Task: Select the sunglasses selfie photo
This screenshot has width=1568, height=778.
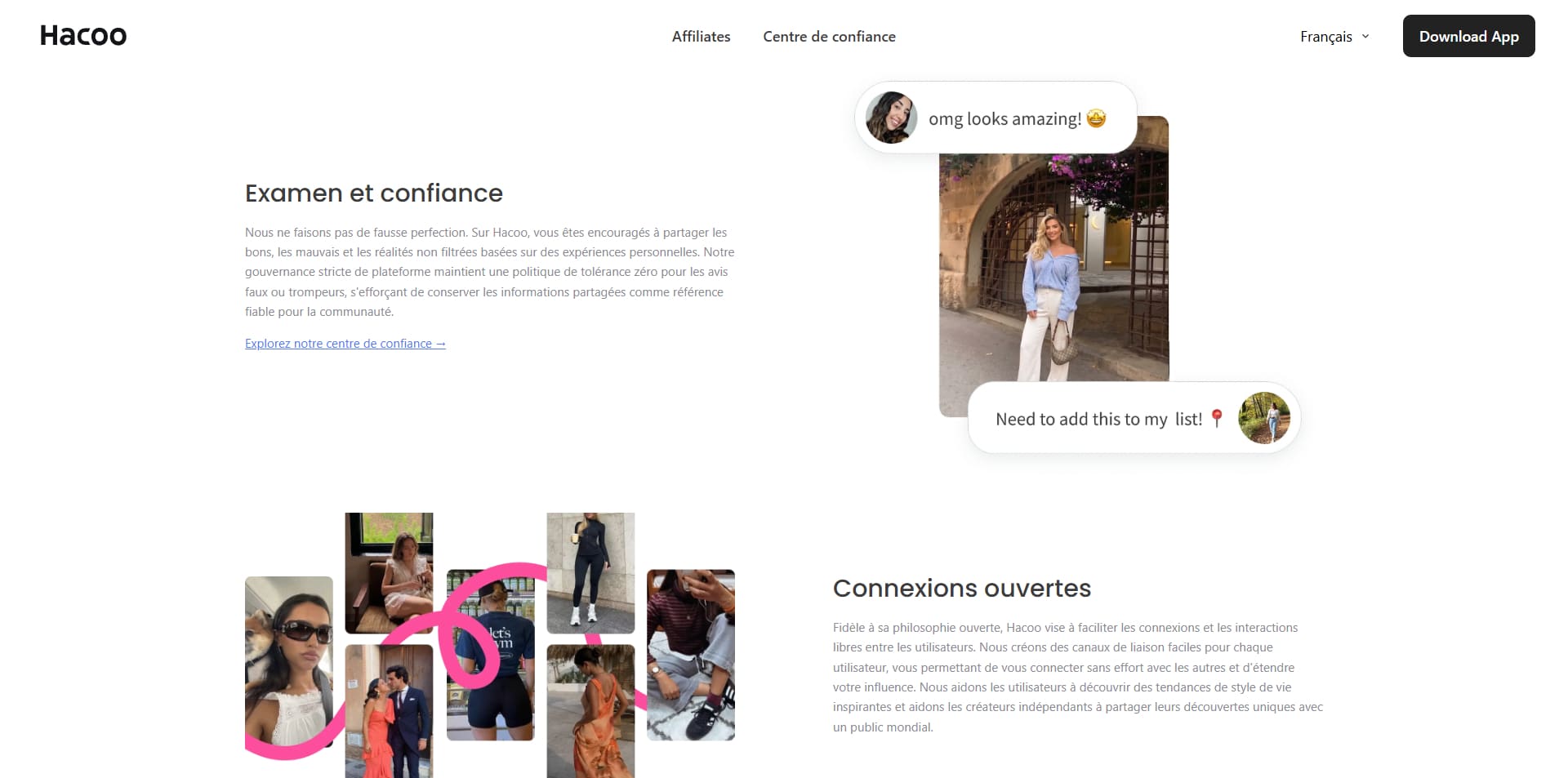Action: click(289, 661)
